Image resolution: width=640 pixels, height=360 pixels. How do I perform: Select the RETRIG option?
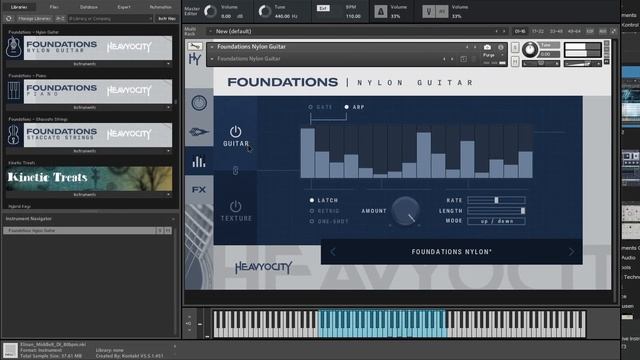pyautogui.click(x=312, y=211)
